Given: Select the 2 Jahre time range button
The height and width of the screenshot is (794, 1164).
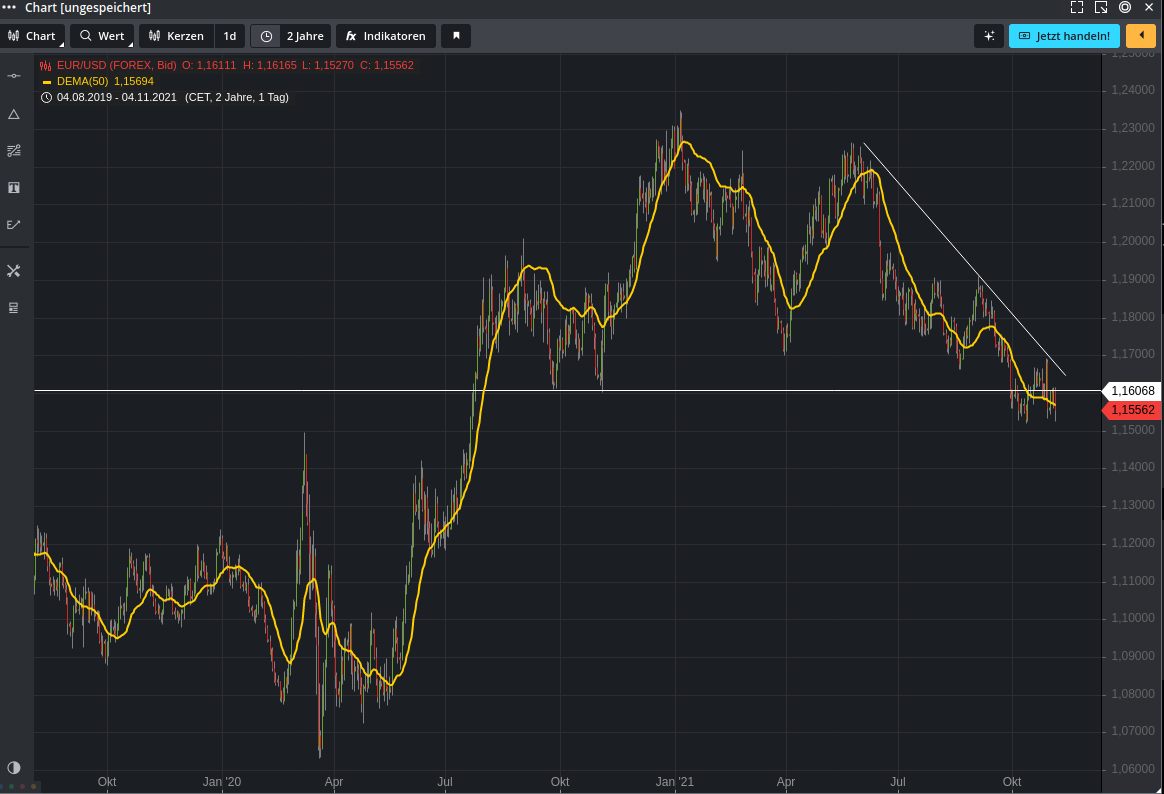Looking at the screenshot, I should [304, 36].
